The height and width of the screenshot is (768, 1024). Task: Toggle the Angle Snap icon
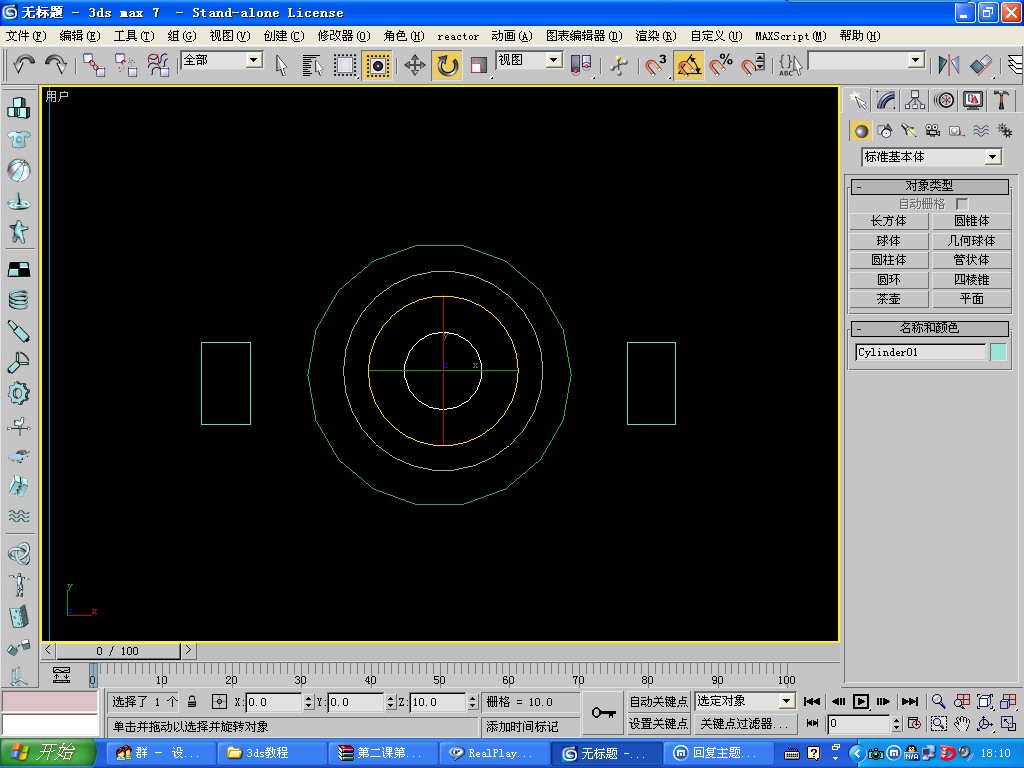[689, 65]
